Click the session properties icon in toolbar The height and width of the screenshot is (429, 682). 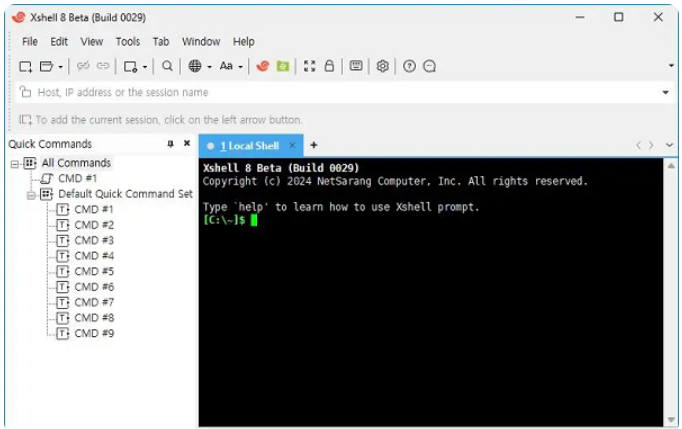(x=130, y=66)
